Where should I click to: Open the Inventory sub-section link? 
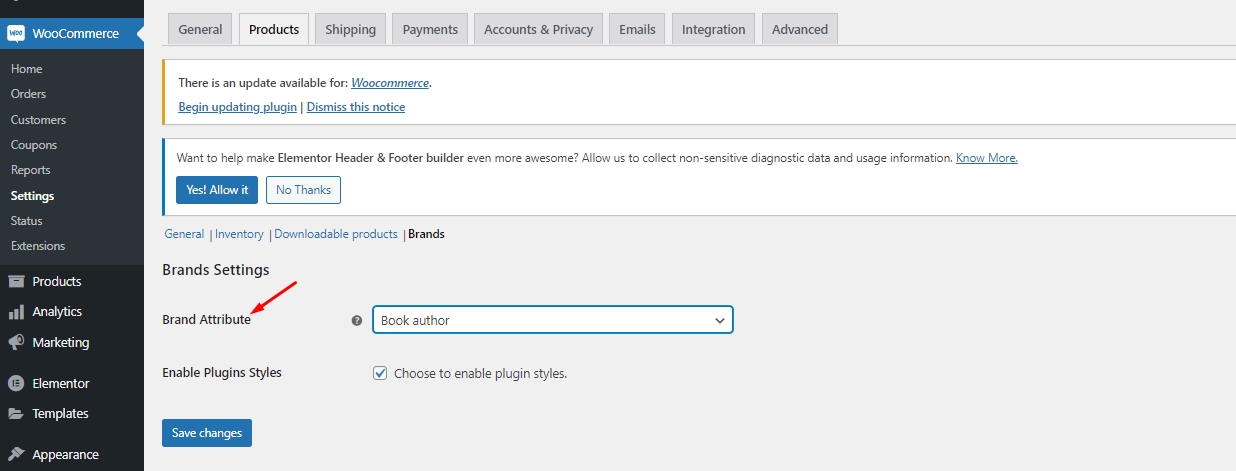(239, 234)
